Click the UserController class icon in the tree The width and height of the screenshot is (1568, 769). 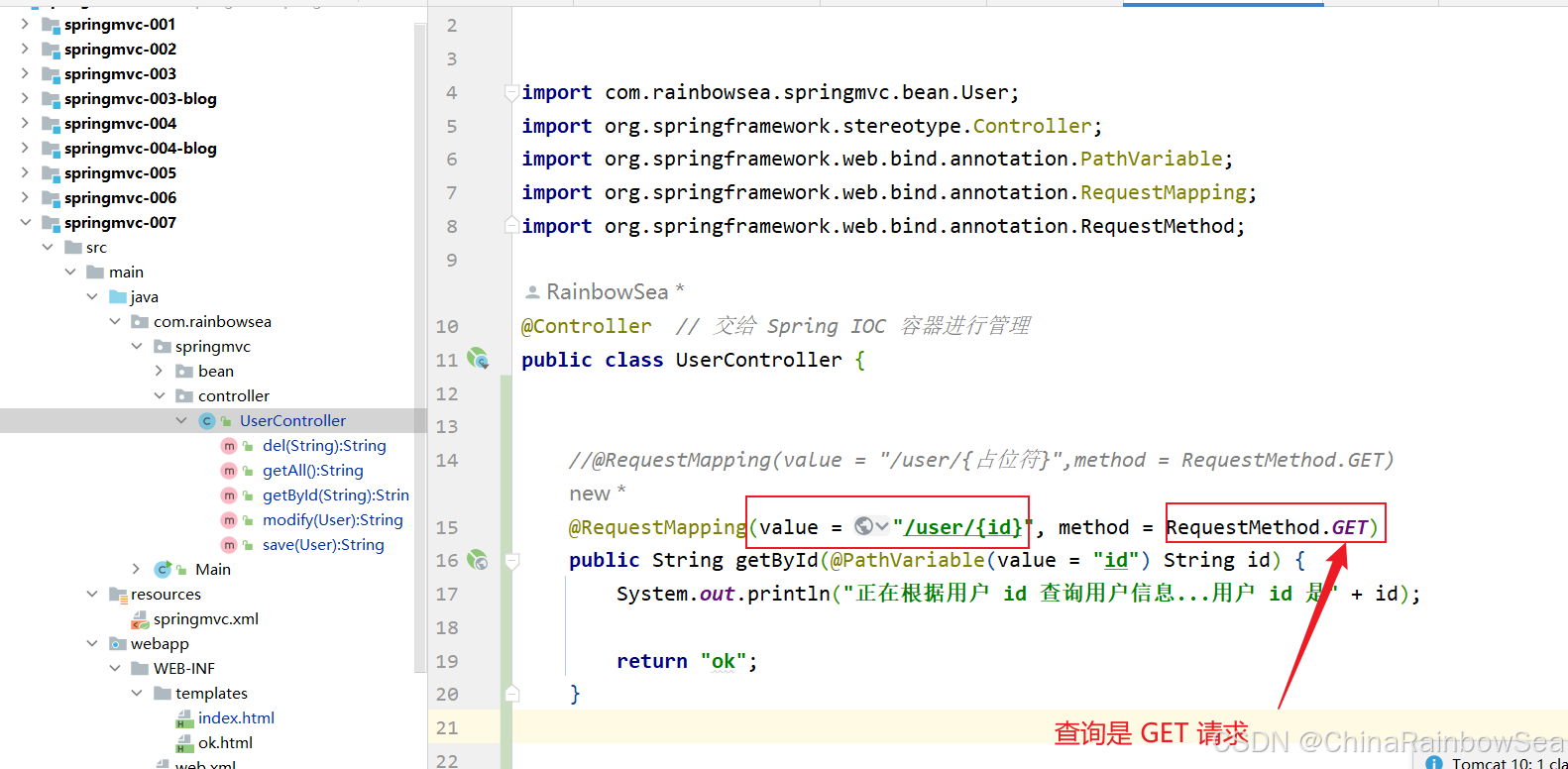click(207, 421)
